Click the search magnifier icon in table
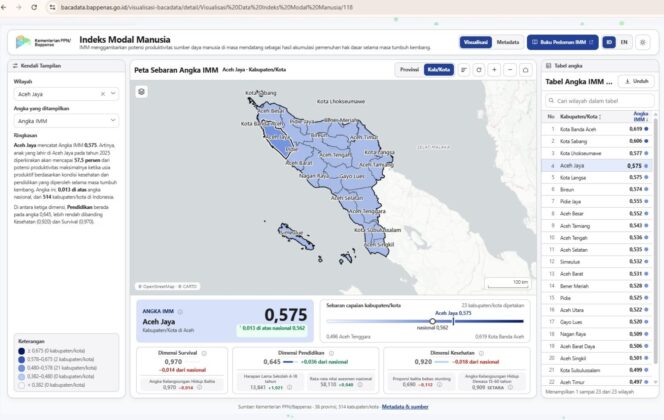The height and width of the screenshot is (420, 664). click(x=551, y=101)
